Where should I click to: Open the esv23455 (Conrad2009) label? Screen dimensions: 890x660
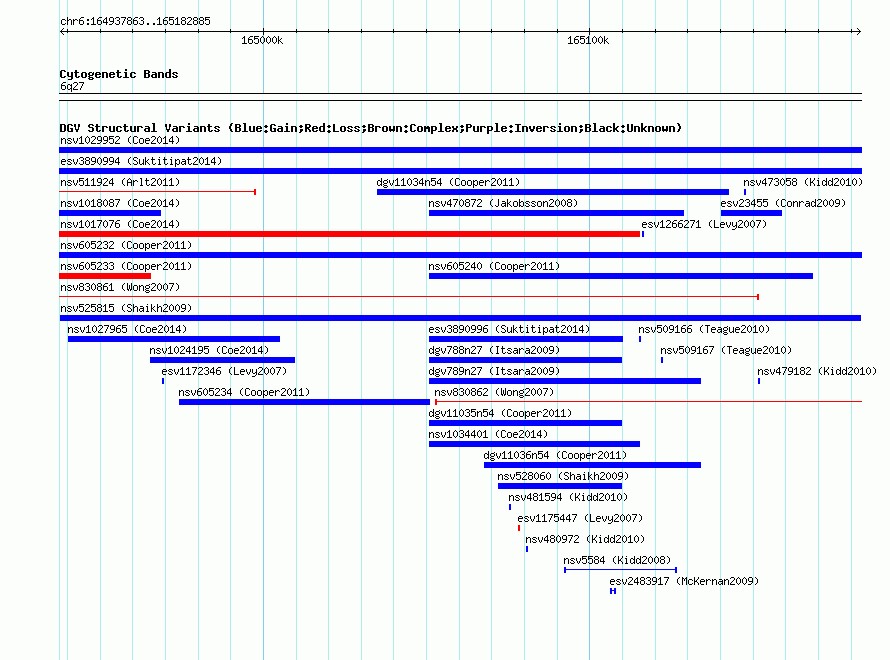pyautogui.click(x=783, y=203)
